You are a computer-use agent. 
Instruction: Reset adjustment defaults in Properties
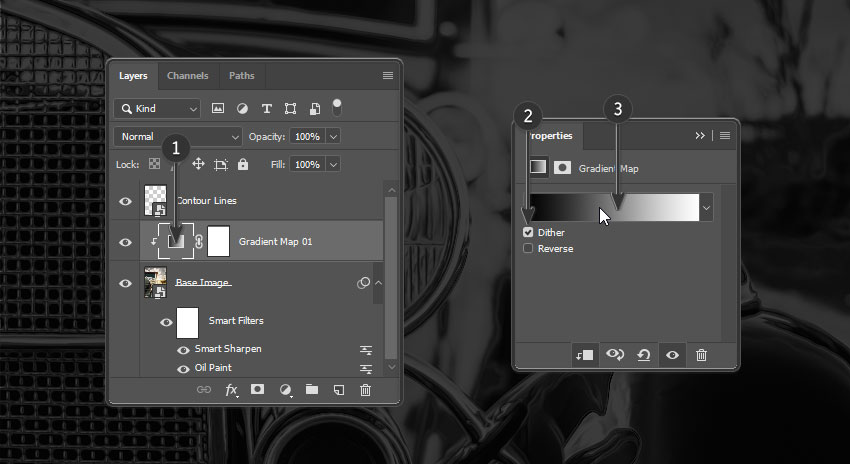click(643, 355)
